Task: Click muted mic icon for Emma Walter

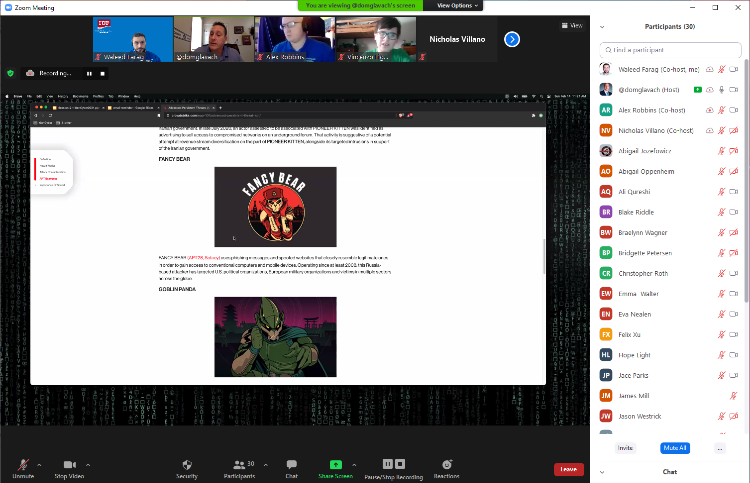Action: pos(722,294)
